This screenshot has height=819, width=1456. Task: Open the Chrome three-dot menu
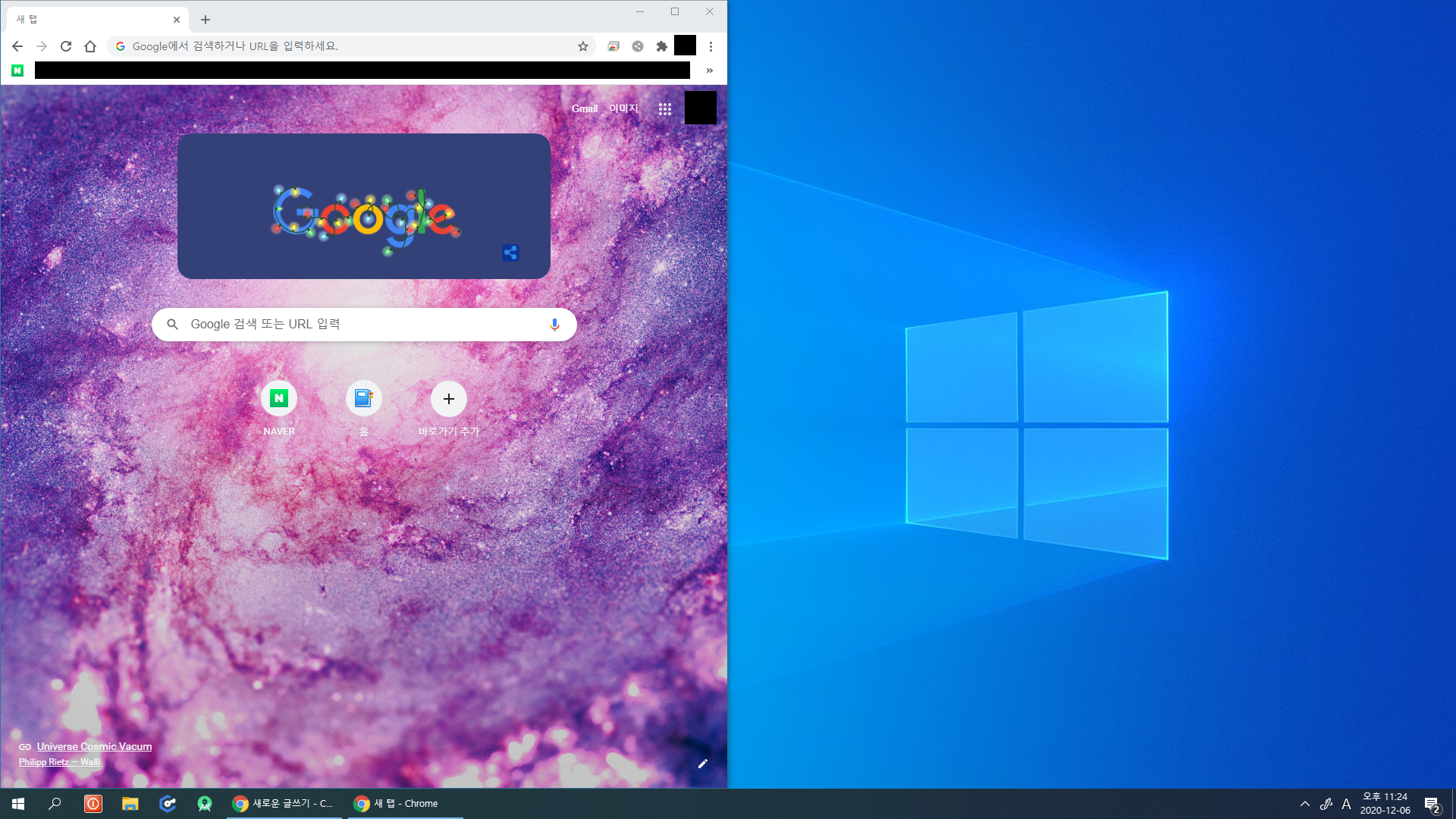711,46
